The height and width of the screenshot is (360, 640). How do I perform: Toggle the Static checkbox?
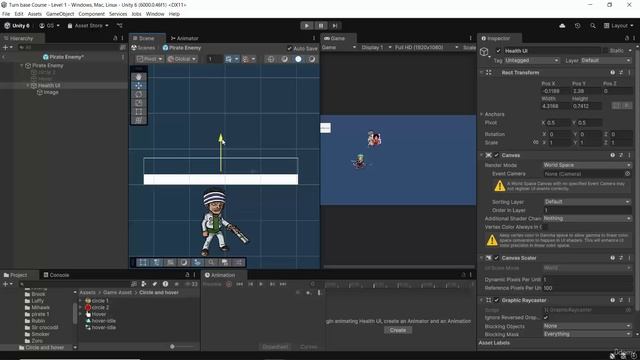point(605,51)
